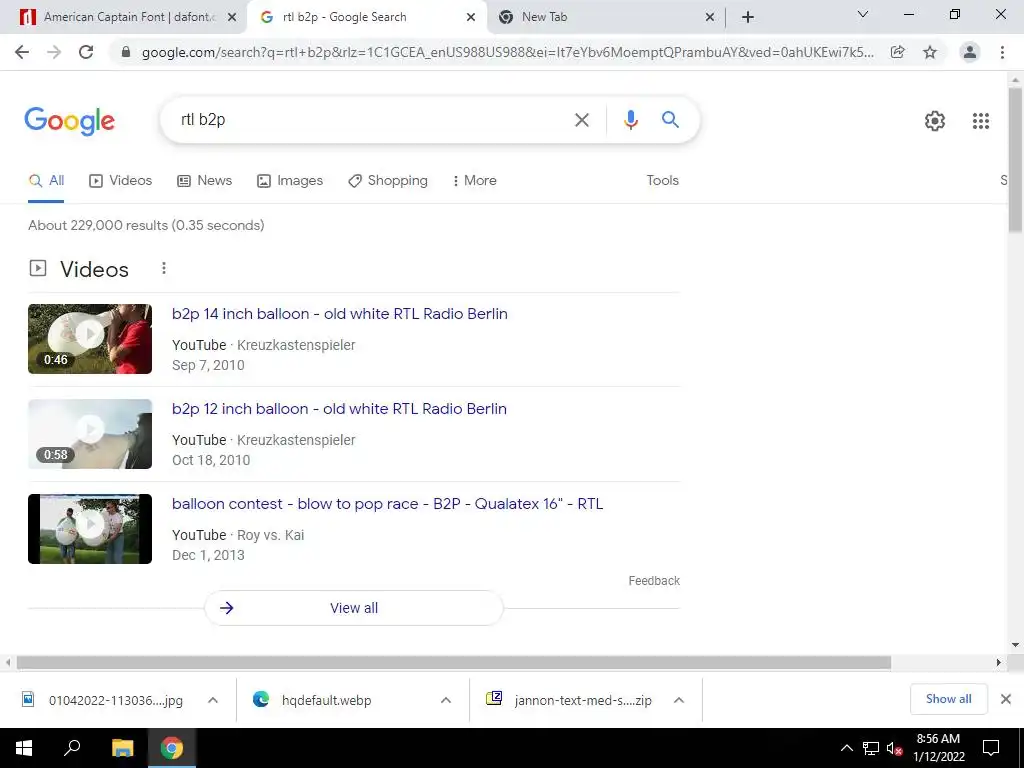Image resolution: width=1024 pixels, height=768 pixels.
Task: Click the address bar URL
Action: tap(507, 52)
